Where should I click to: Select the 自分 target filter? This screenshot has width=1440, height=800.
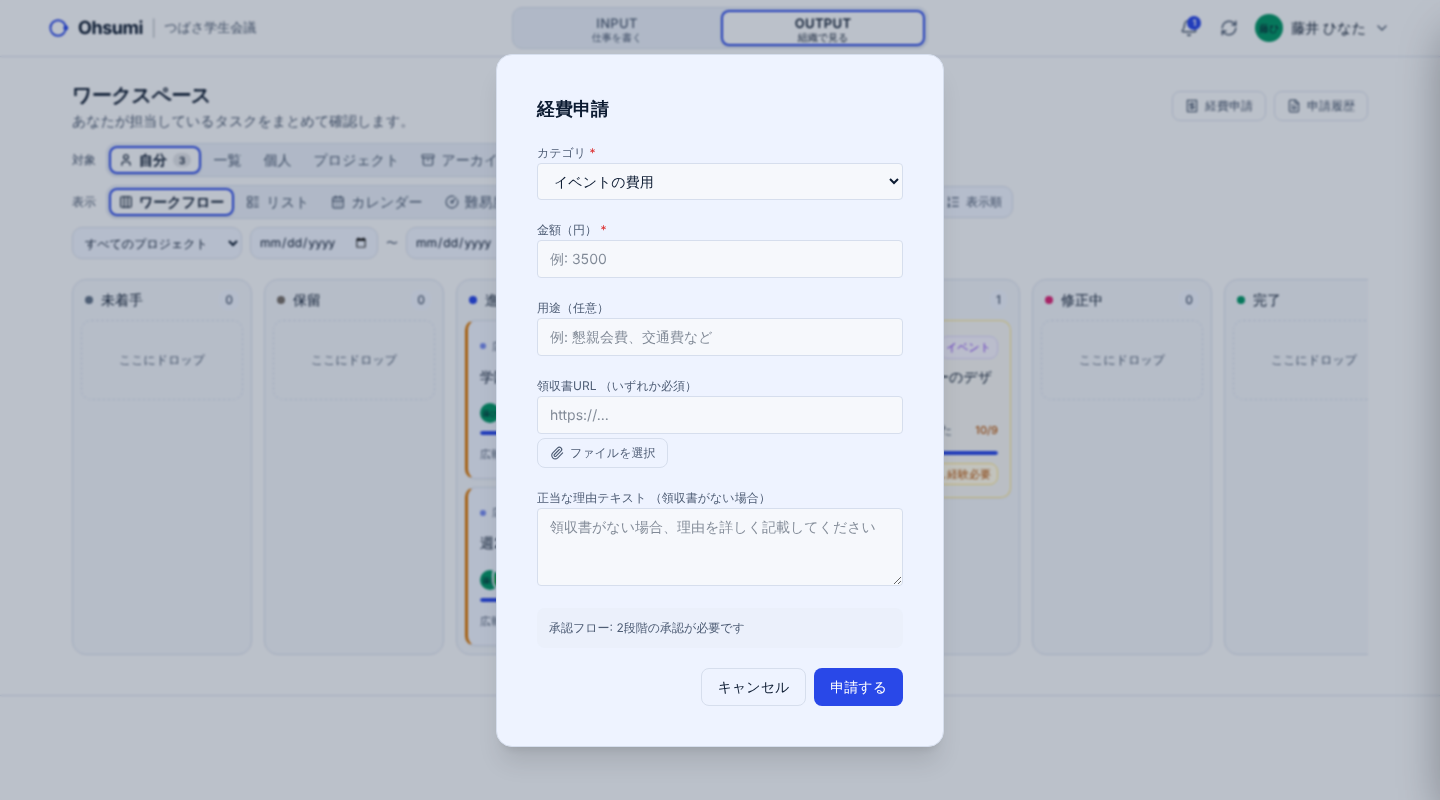coord(155,160)
